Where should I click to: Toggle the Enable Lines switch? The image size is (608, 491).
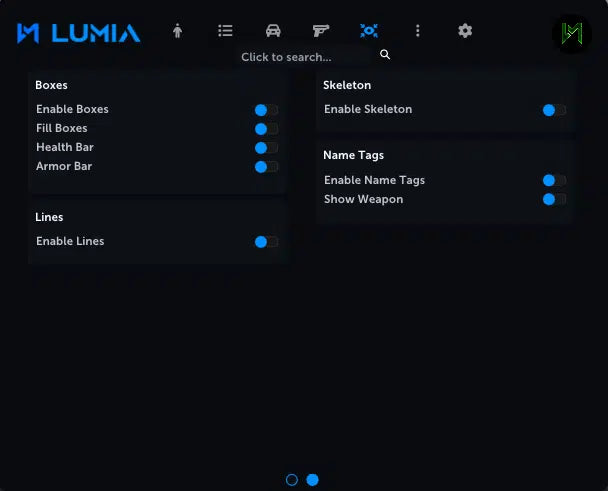(x=266, y=242)
